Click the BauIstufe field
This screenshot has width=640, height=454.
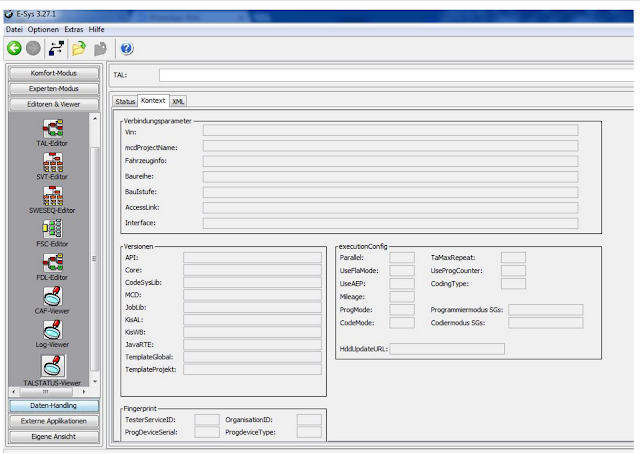(390, 192)
